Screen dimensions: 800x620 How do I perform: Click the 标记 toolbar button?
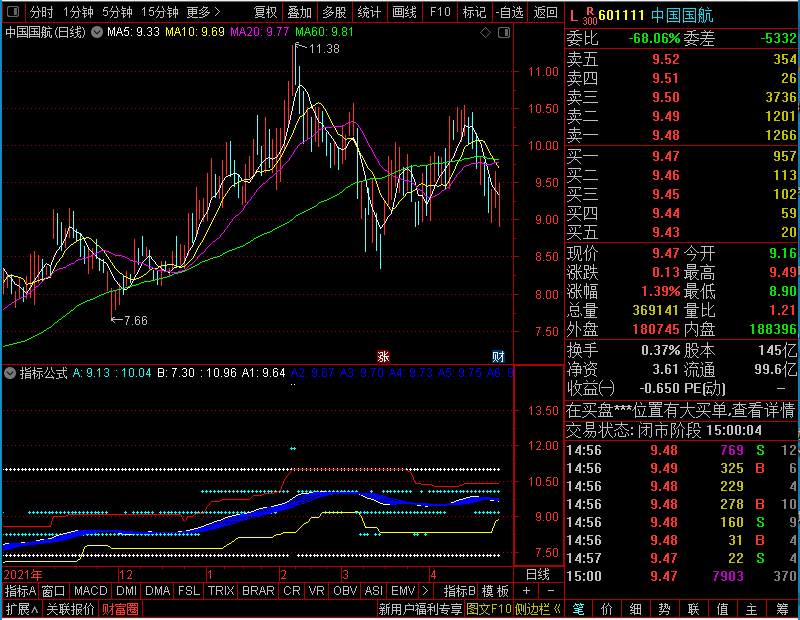coord(474,12)
